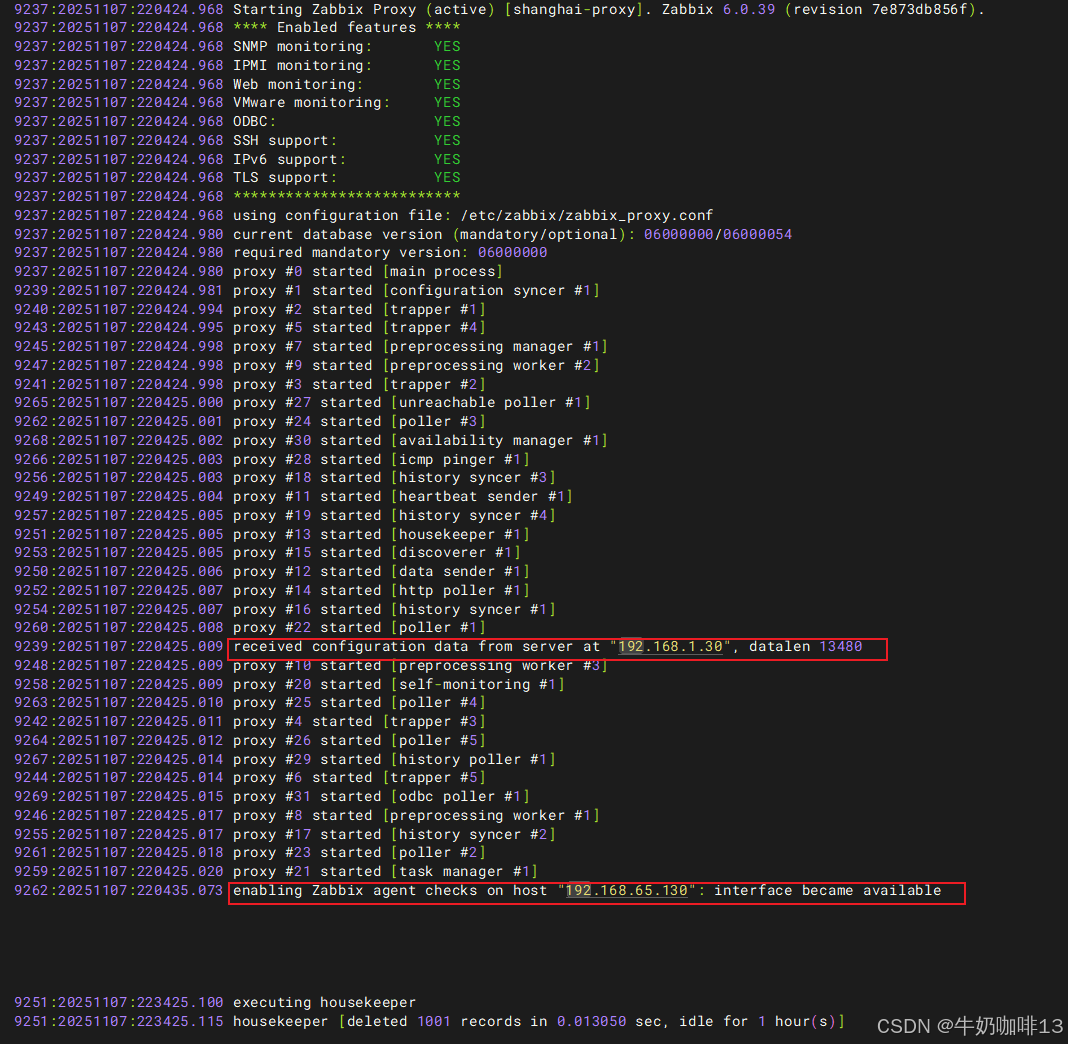Select the 'history syncer #1' line
Viewport: 1068px width, 1044px height.
285,610
